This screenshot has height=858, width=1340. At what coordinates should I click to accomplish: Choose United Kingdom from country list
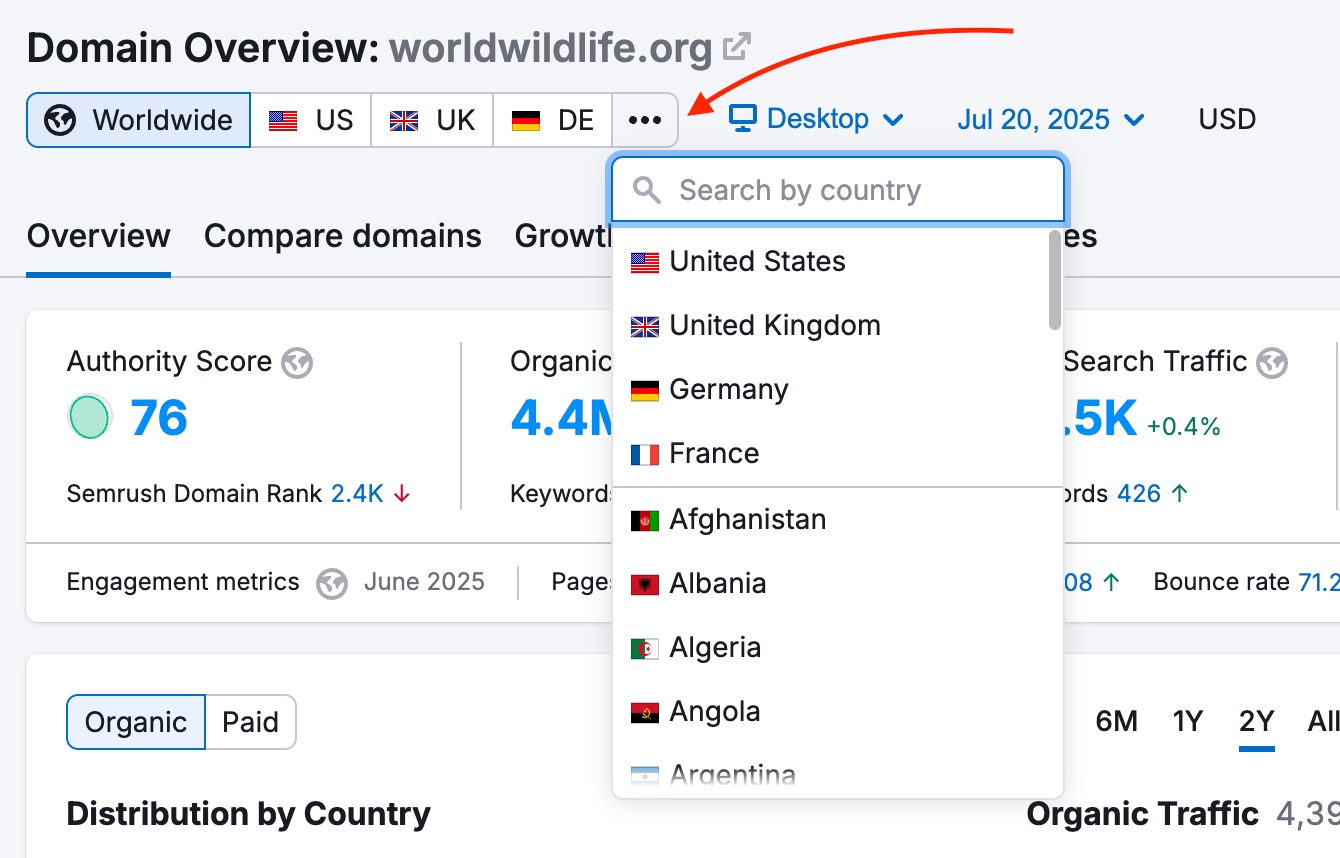coord(837,326)
